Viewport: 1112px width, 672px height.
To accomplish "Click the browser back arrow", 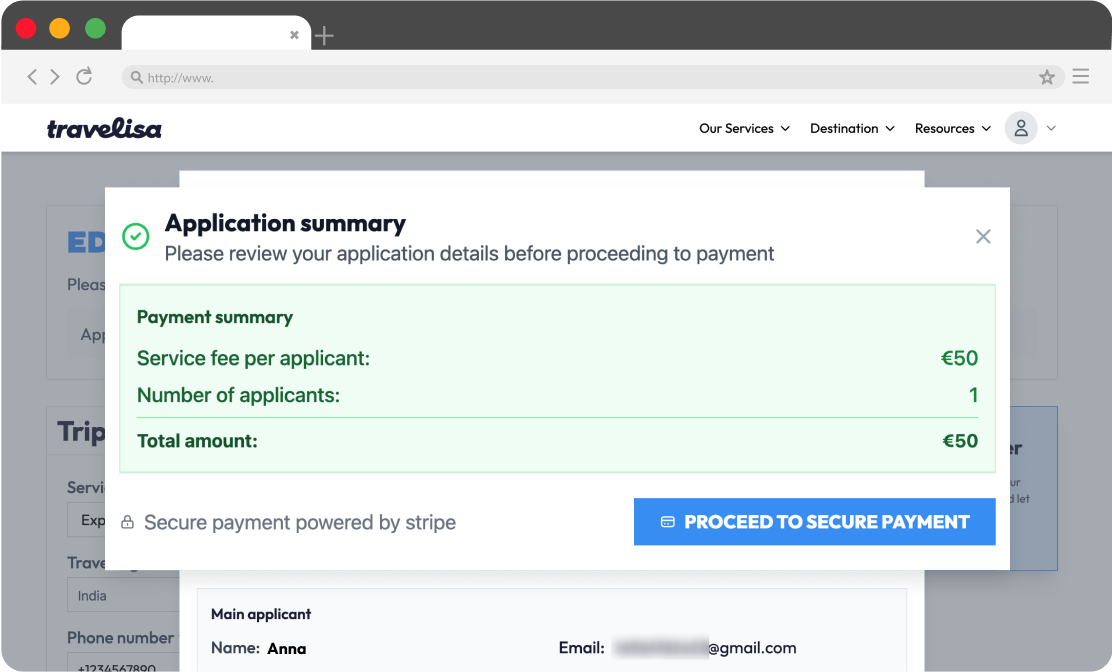I will tap(32, 77).
